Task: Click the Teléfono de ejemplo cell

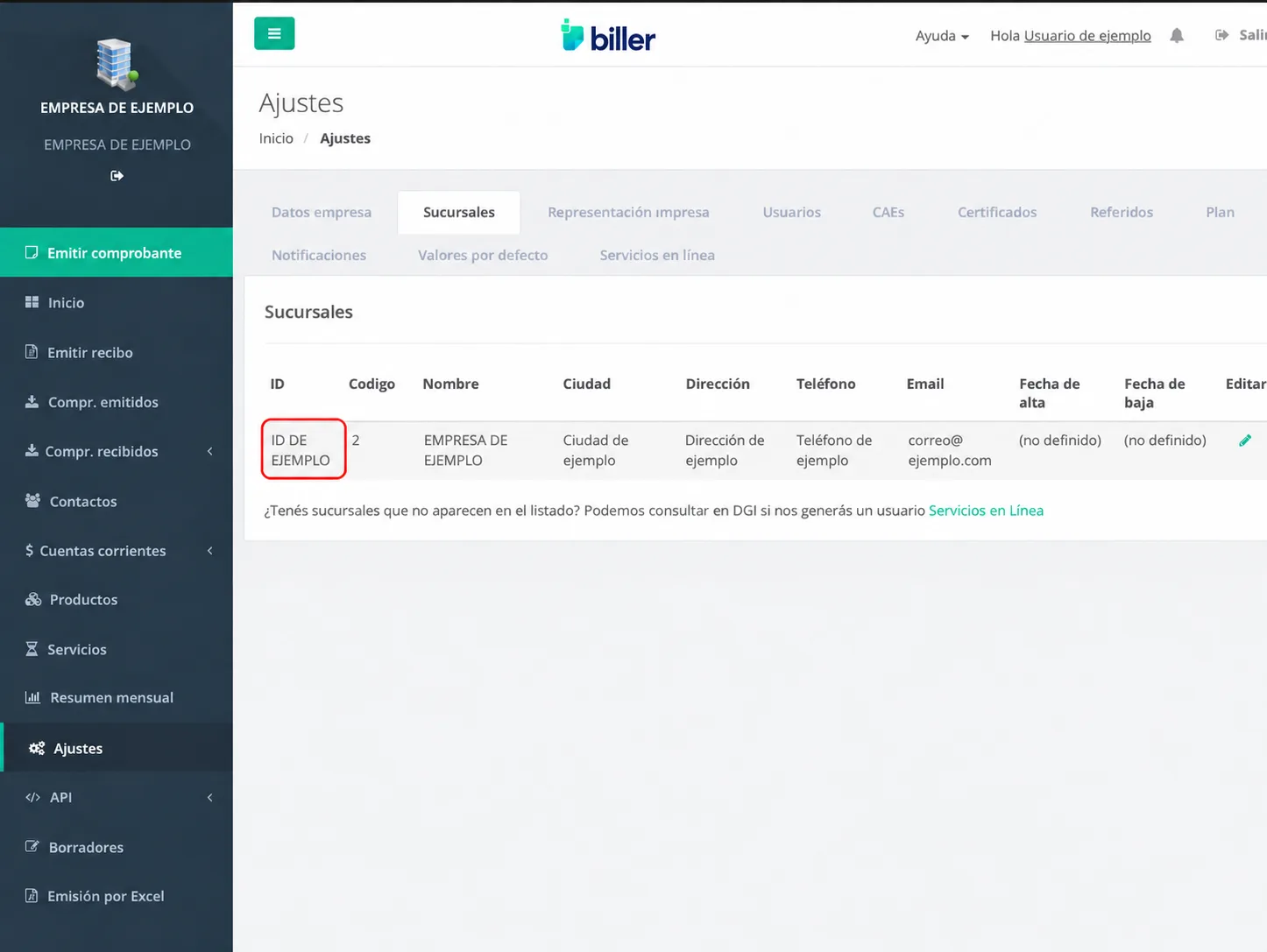Action: point(834,450)
